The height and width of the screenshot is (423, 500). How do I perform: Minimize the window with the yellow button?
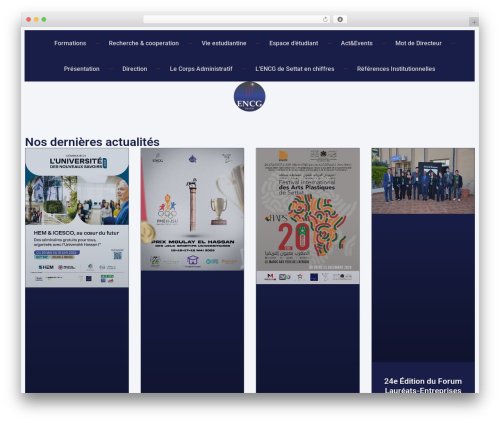(36, 20)
